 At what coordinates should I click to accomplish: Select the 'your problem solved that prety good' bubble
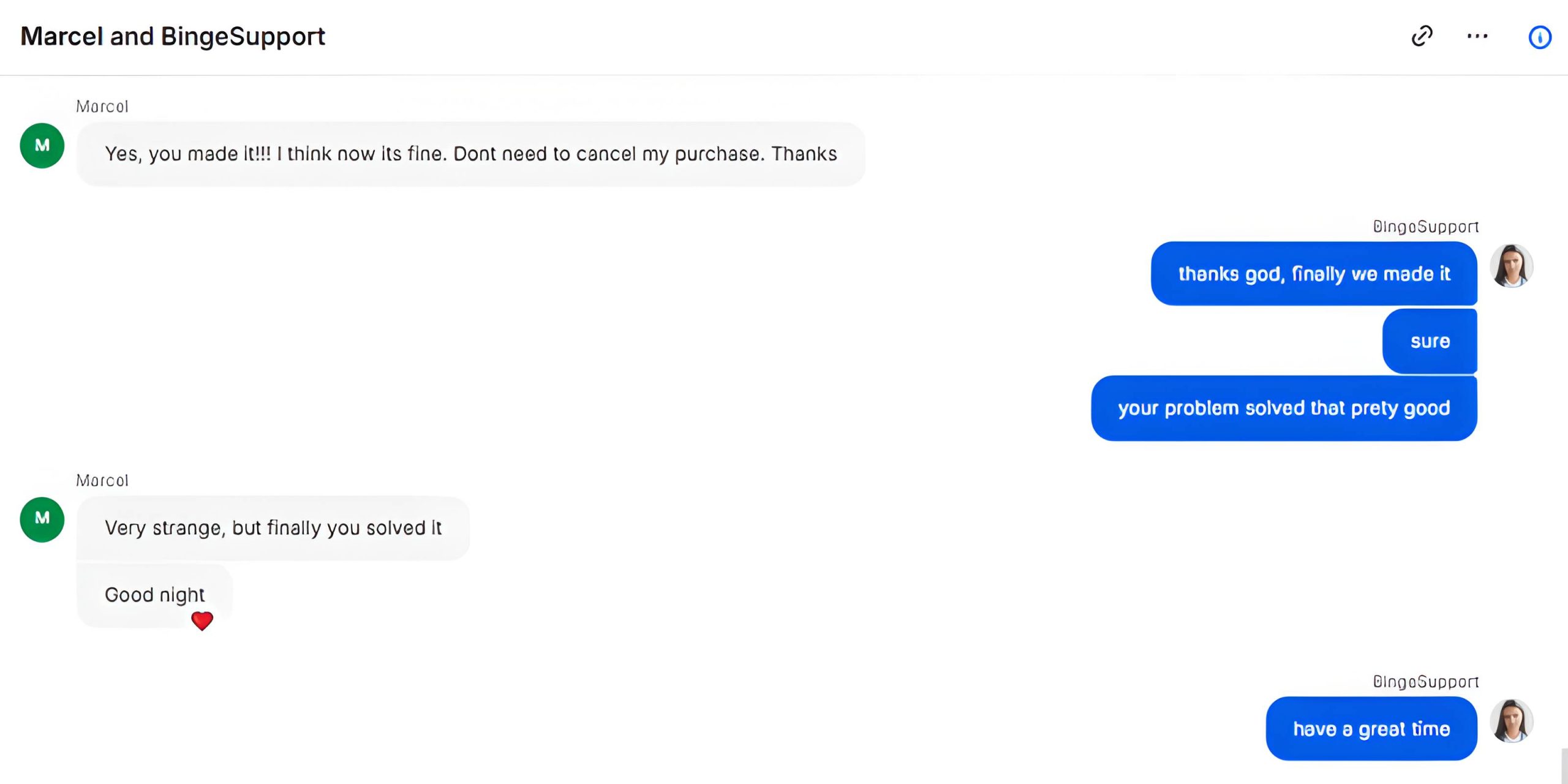[1284, 409]
